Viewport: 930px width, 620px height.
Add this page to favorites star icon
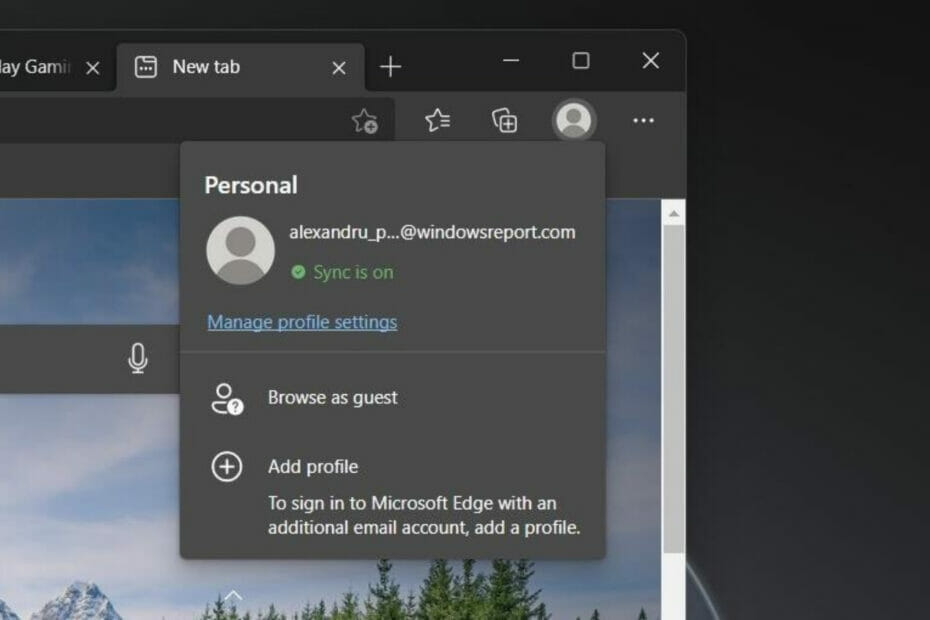coord(365,121)
